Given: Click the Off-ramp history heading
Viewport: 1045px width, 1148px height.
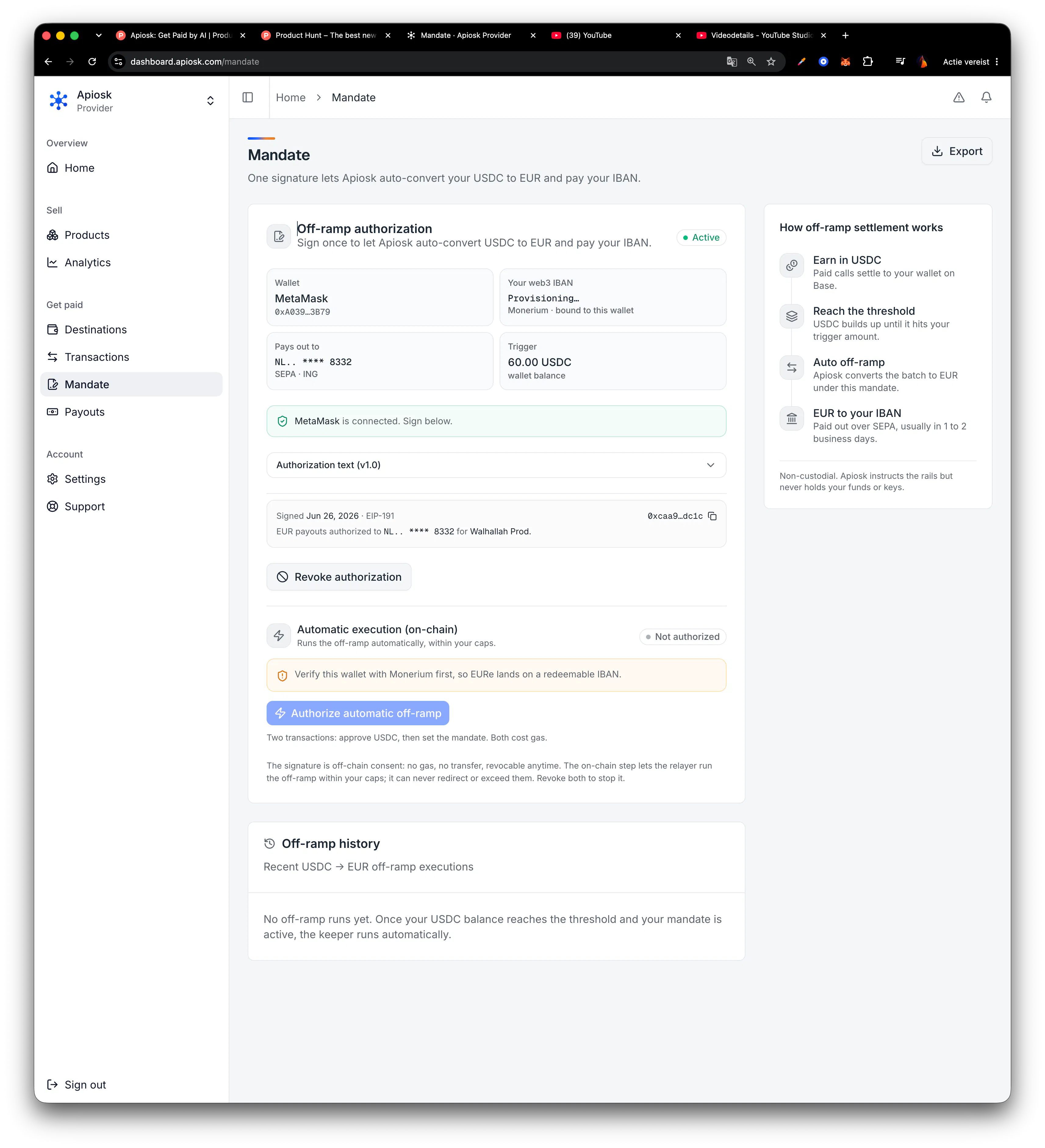Looking at the screenshot, I should coord(330,843).
